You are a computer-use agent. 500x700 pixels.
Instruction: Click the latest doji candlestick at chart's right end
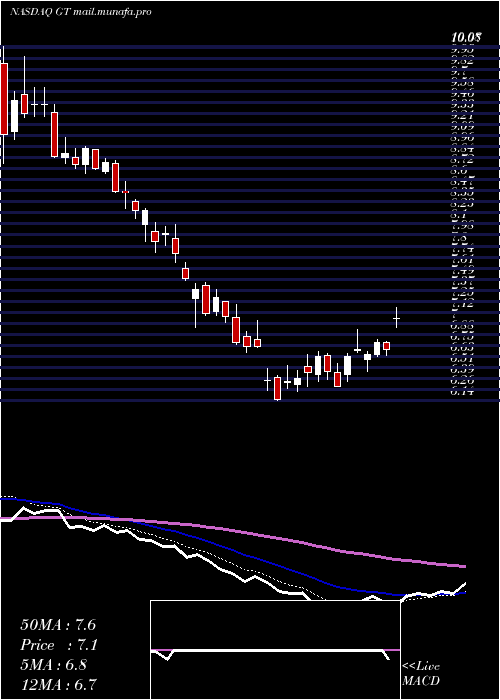click(396, 318)
